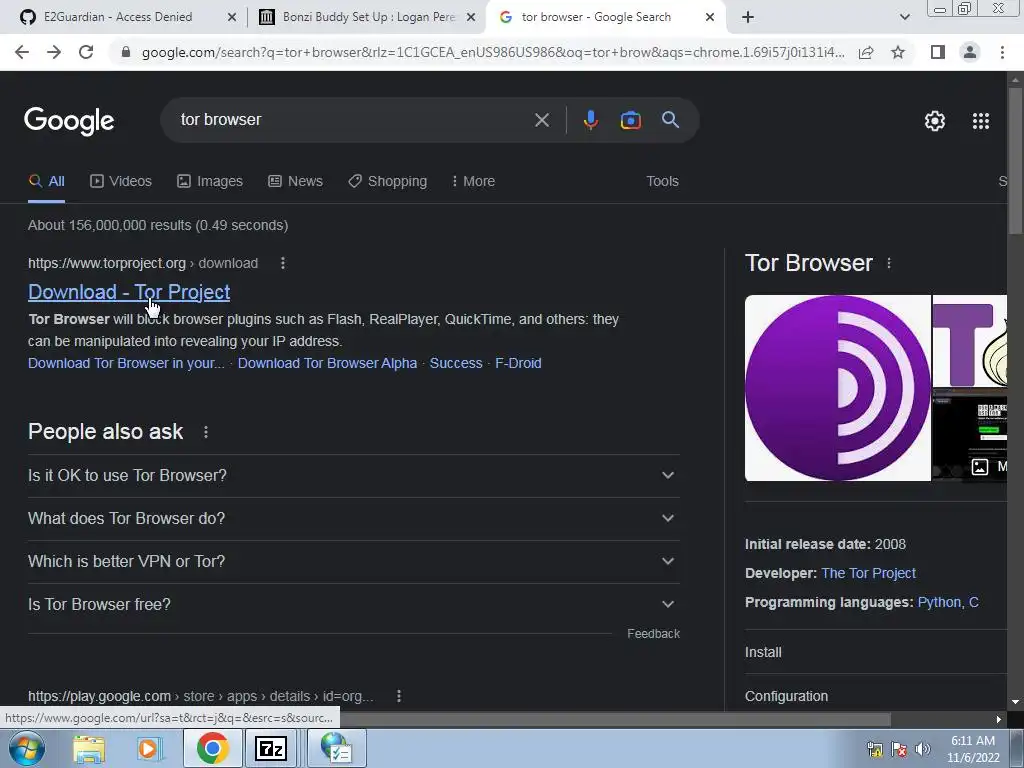Select the All results tab

point(46,182)
